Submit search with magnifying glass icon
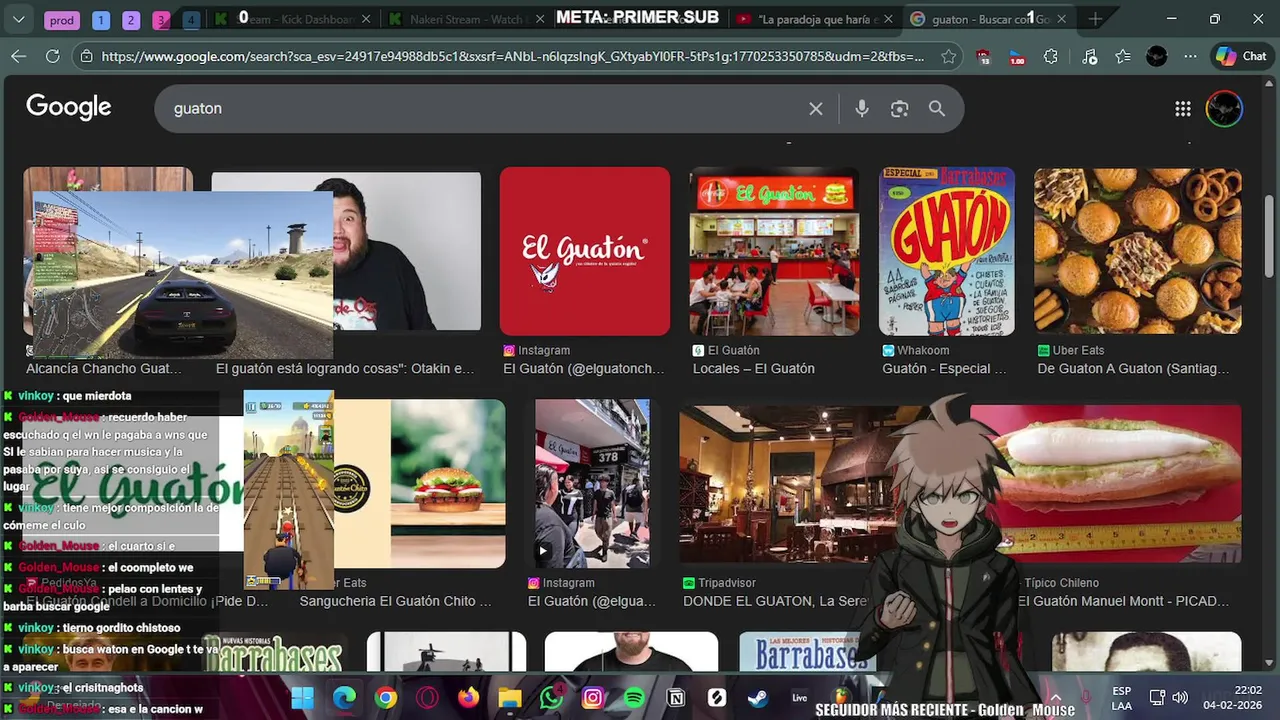Viewport: 1280px width, 720px height. pyautogui.click(x=936, y=108)
